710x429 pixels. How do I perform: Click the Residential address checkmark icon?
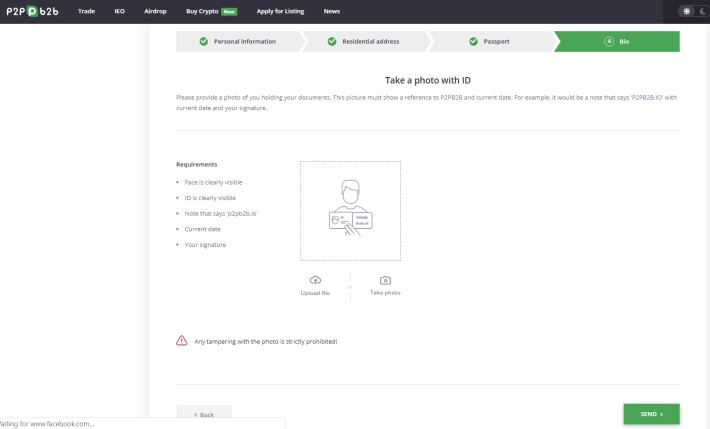pyautogui.click(x=332, y=42)
